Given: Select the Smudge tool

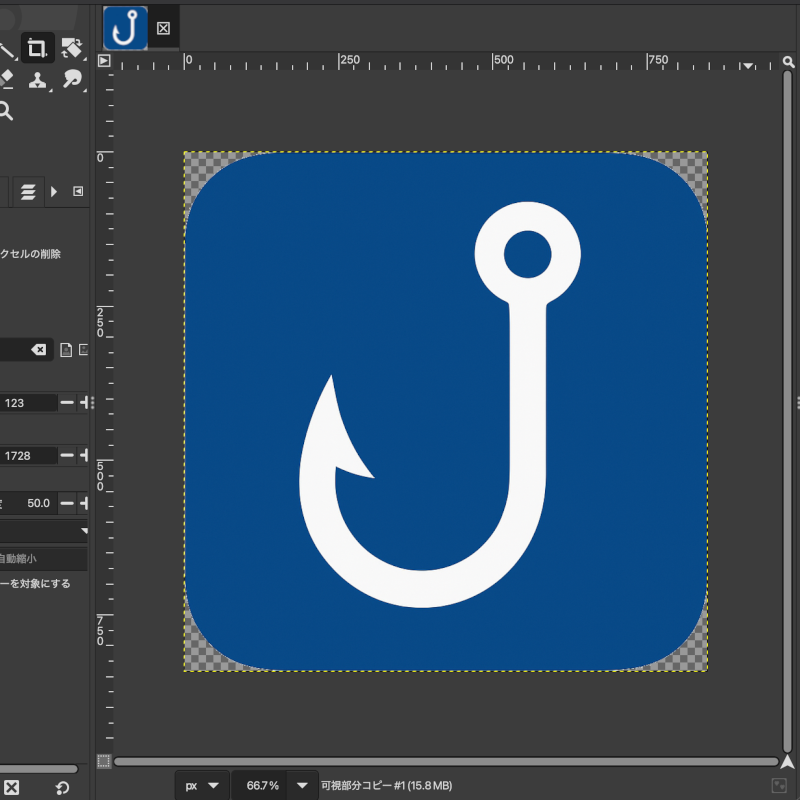Looking at the screenshot, I should click(71, 80).
